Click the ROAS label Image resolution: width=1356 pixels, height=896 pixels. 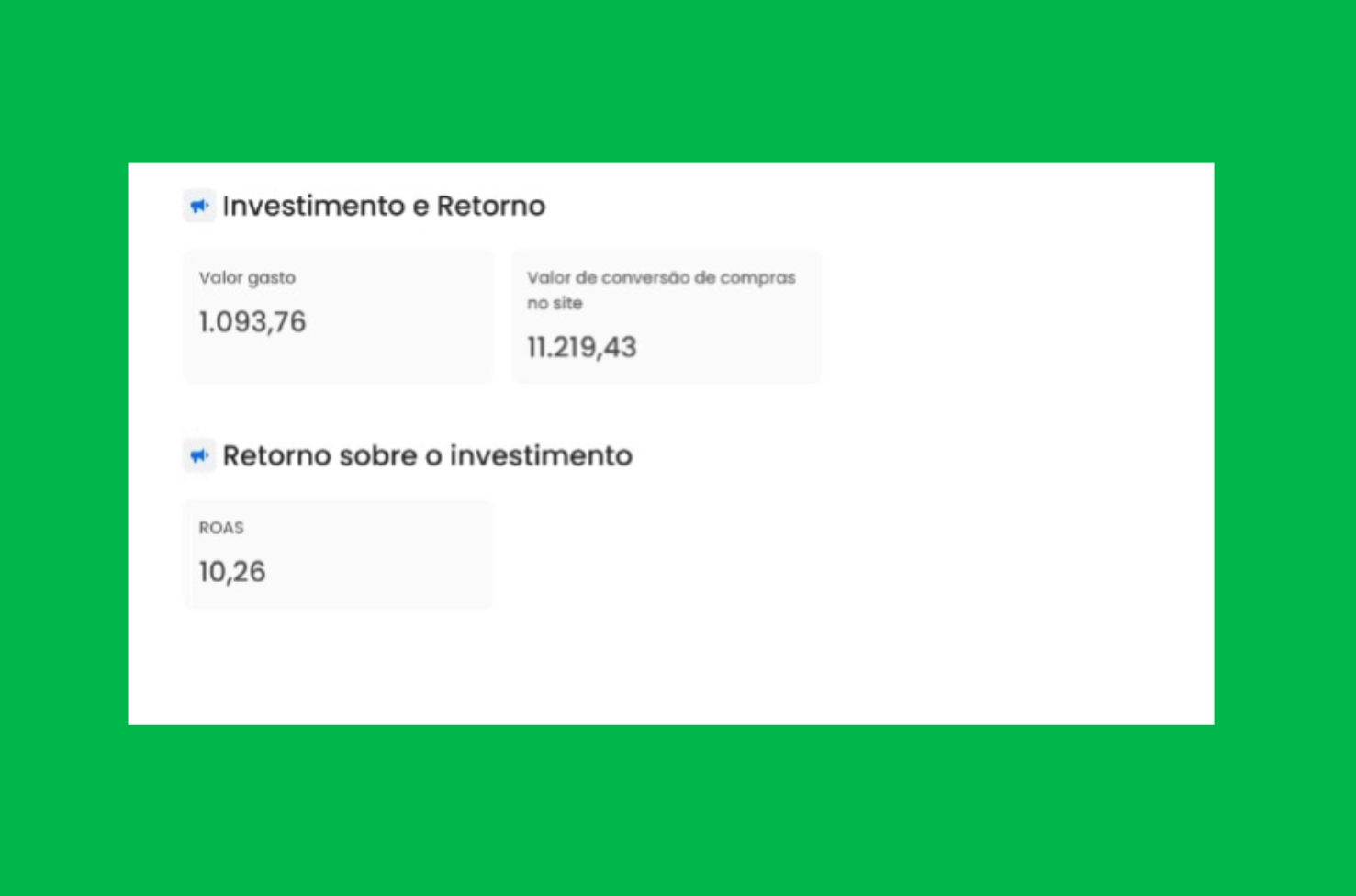pyautogui.click(x=221, y=528)
